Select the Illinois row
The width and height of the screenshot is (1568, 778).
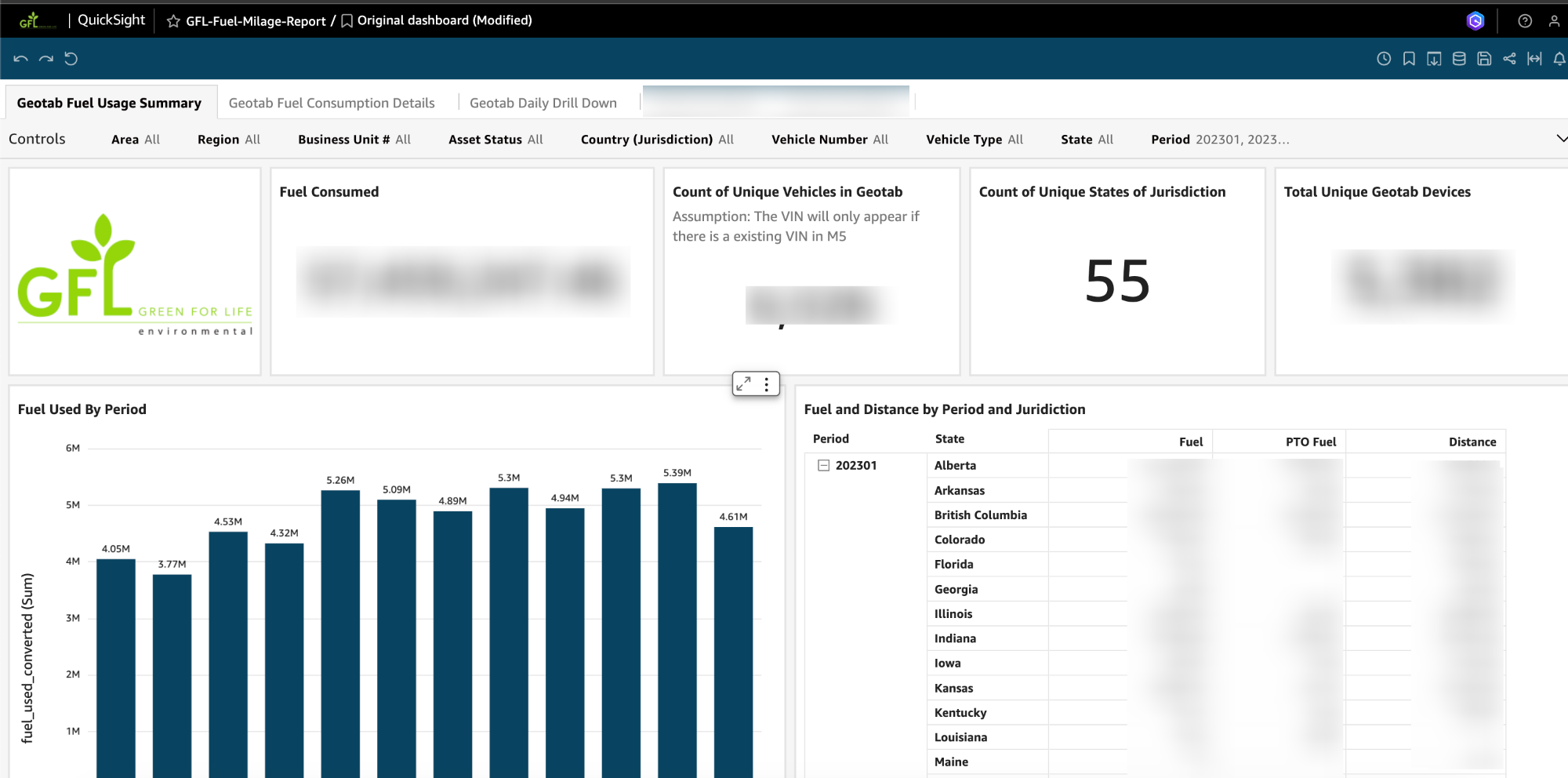pyautogui.click(x=953, y=614)
